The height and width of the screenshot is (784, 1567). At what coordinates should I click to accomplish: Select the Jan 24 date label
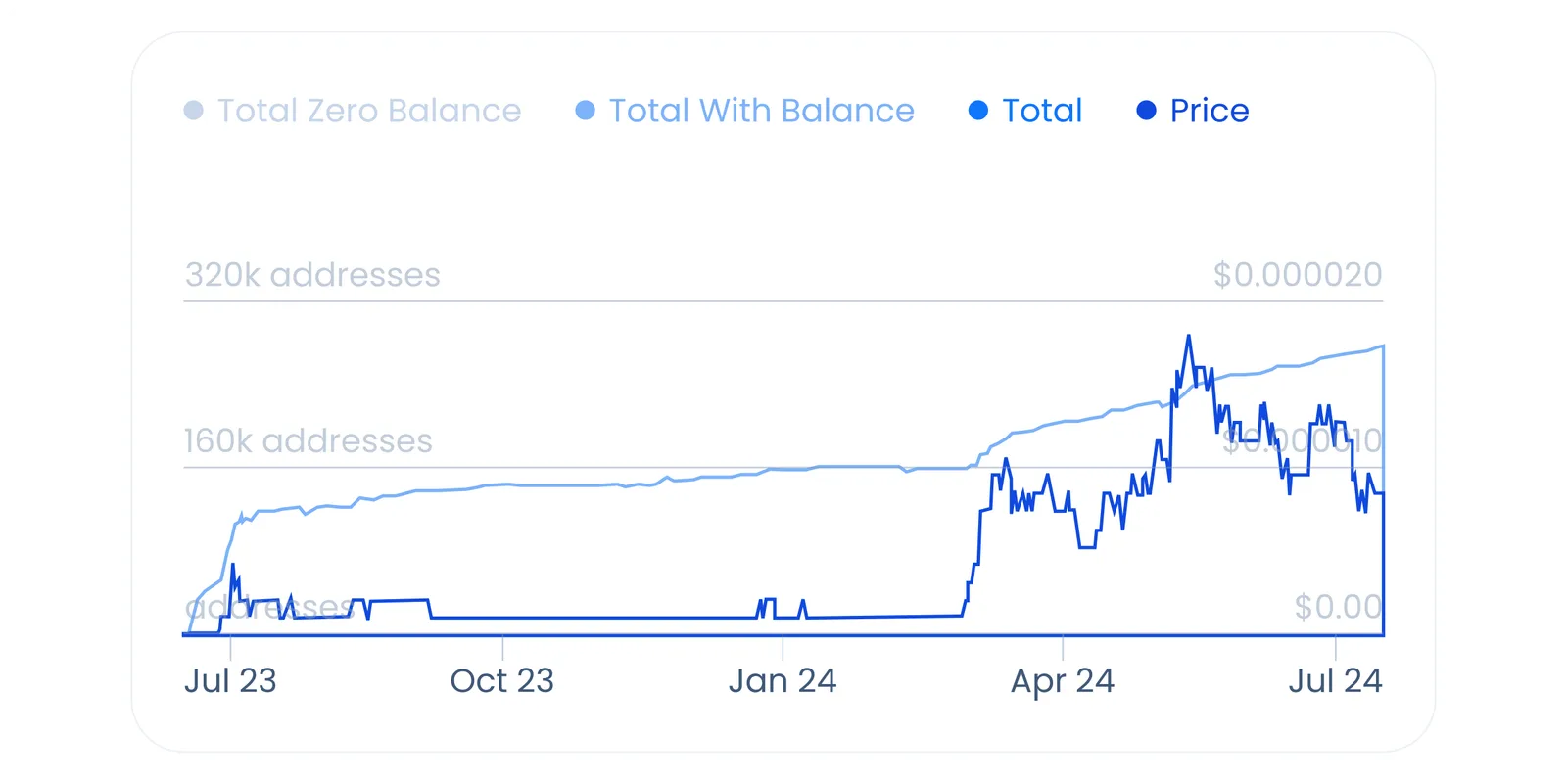(x=783, y=680)
